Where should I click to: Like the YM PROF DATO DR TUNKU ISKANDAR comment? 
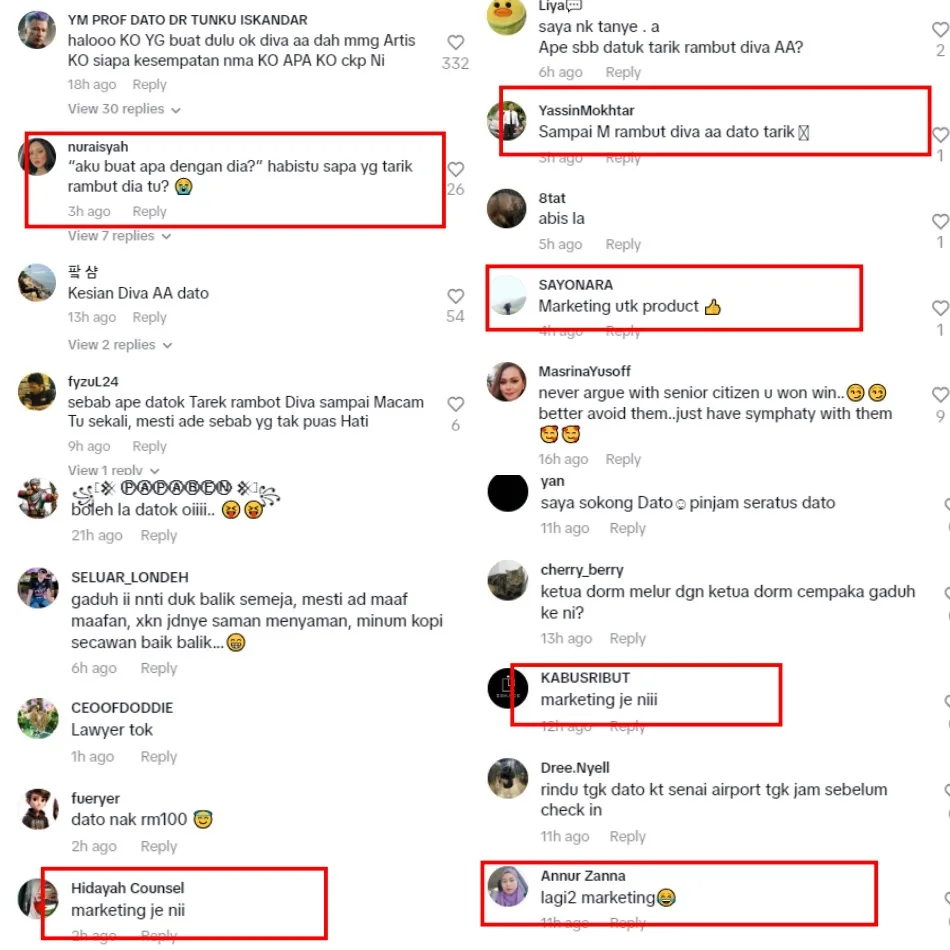click(x=456, y=42)
